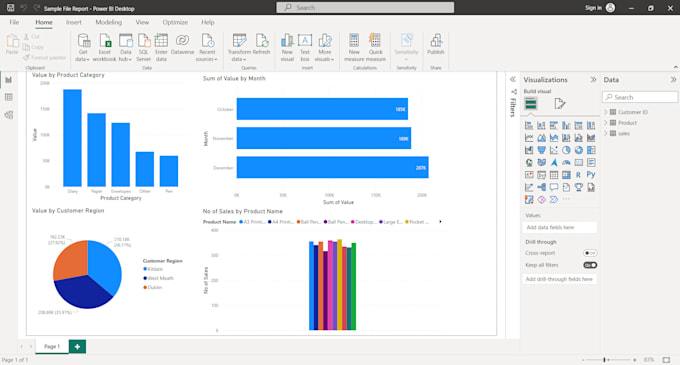680x365 pixels.
Task: Select the Line chart visualization icon
Action: tap(529, 138)
